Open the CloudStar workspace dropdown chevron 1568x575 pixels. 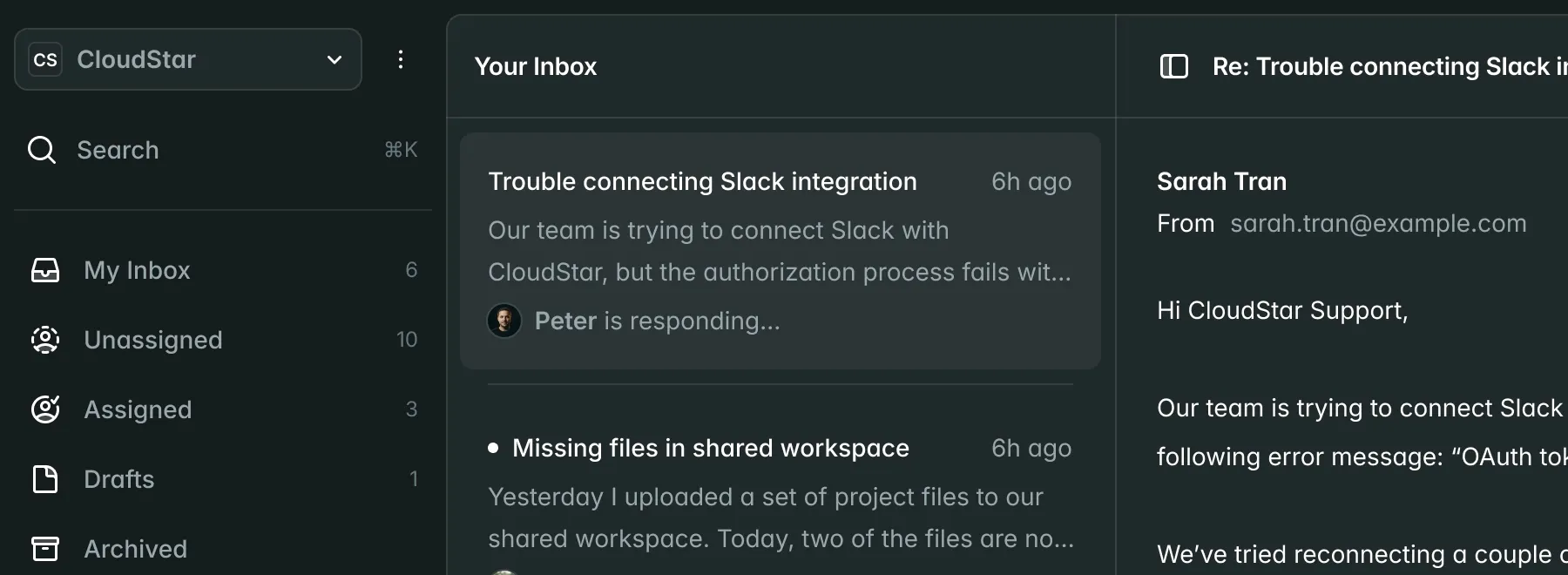335,59
